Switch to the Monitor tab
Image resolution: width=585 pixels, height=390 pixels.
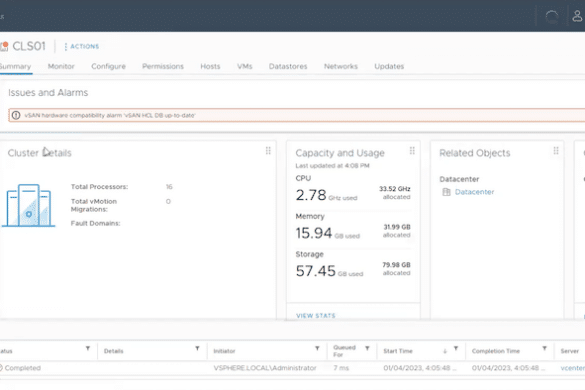[x=61, y=66]
